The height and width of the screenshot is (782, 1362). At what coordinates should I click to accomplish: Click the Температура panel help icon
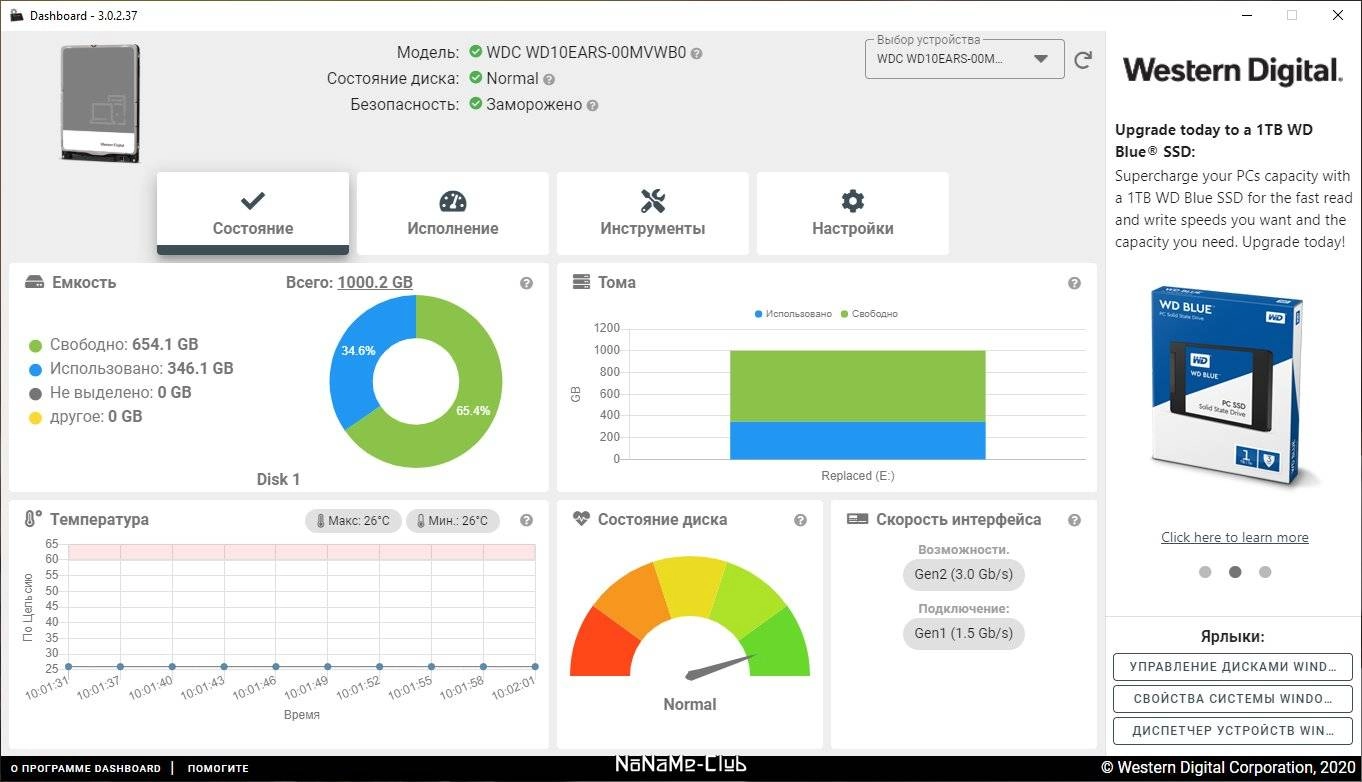coord(527,520)
